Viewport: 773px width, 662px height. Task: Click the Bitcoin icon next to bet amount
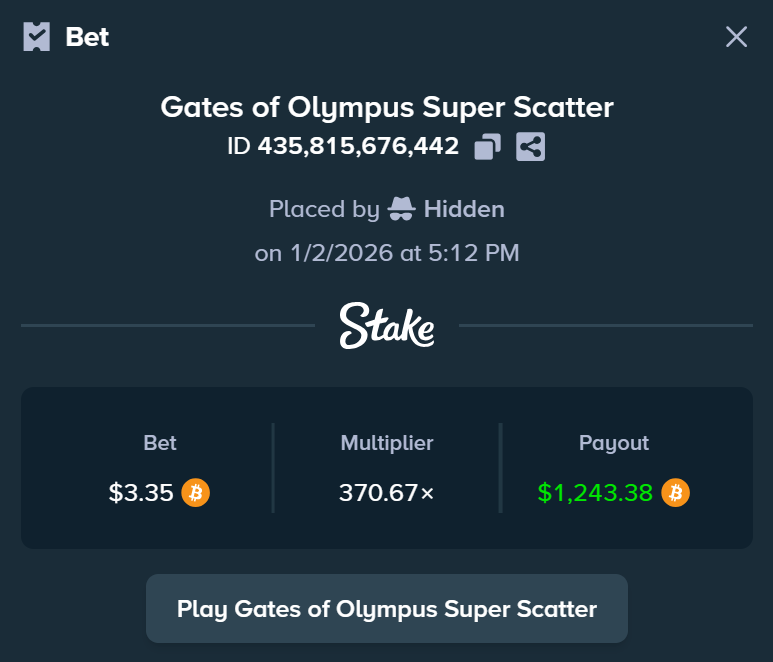point(195,493)
